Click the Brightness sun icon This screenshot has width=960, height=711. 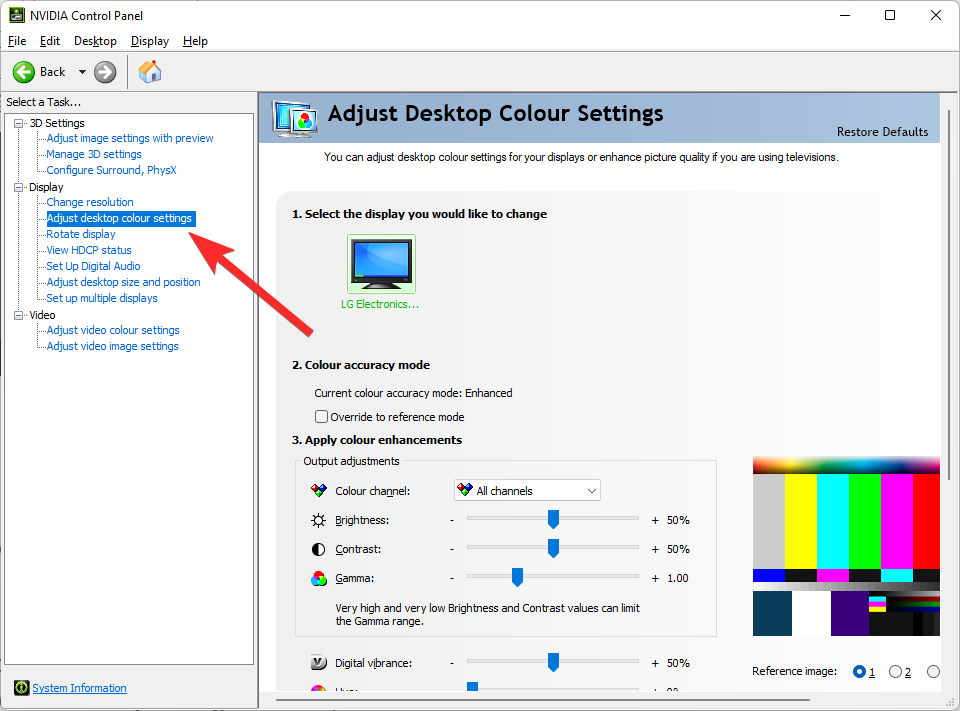point(318,519)
